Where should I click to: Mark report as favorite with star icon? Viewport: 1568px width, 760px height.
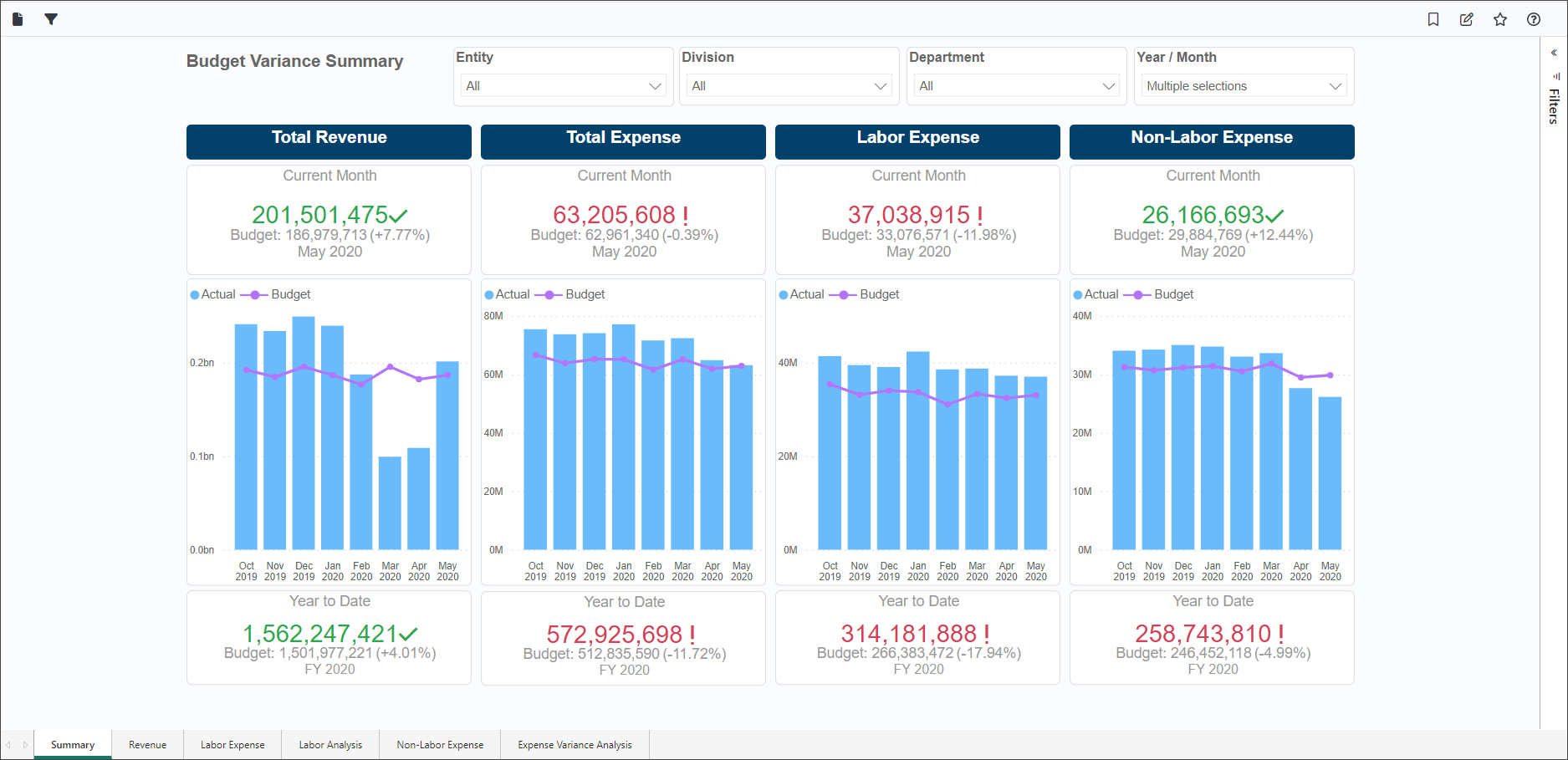(x=1500, y=19)
